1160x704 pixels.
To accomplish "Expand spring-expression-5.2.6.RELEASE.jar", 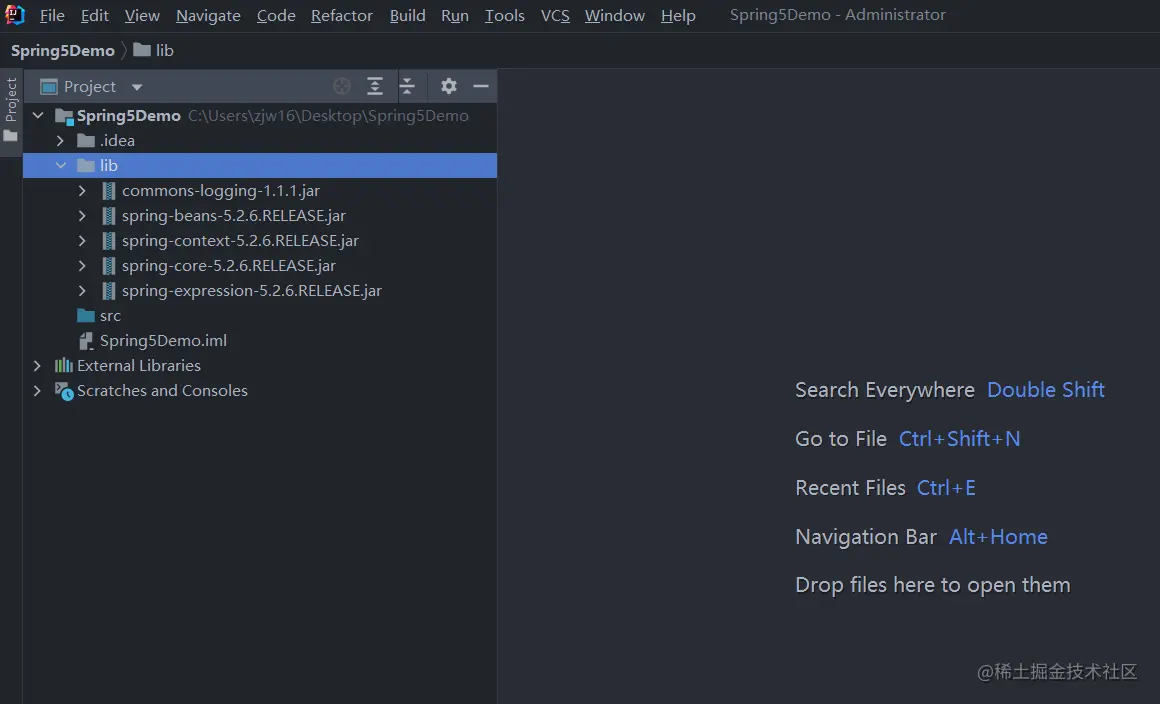I will click(82, 291).
